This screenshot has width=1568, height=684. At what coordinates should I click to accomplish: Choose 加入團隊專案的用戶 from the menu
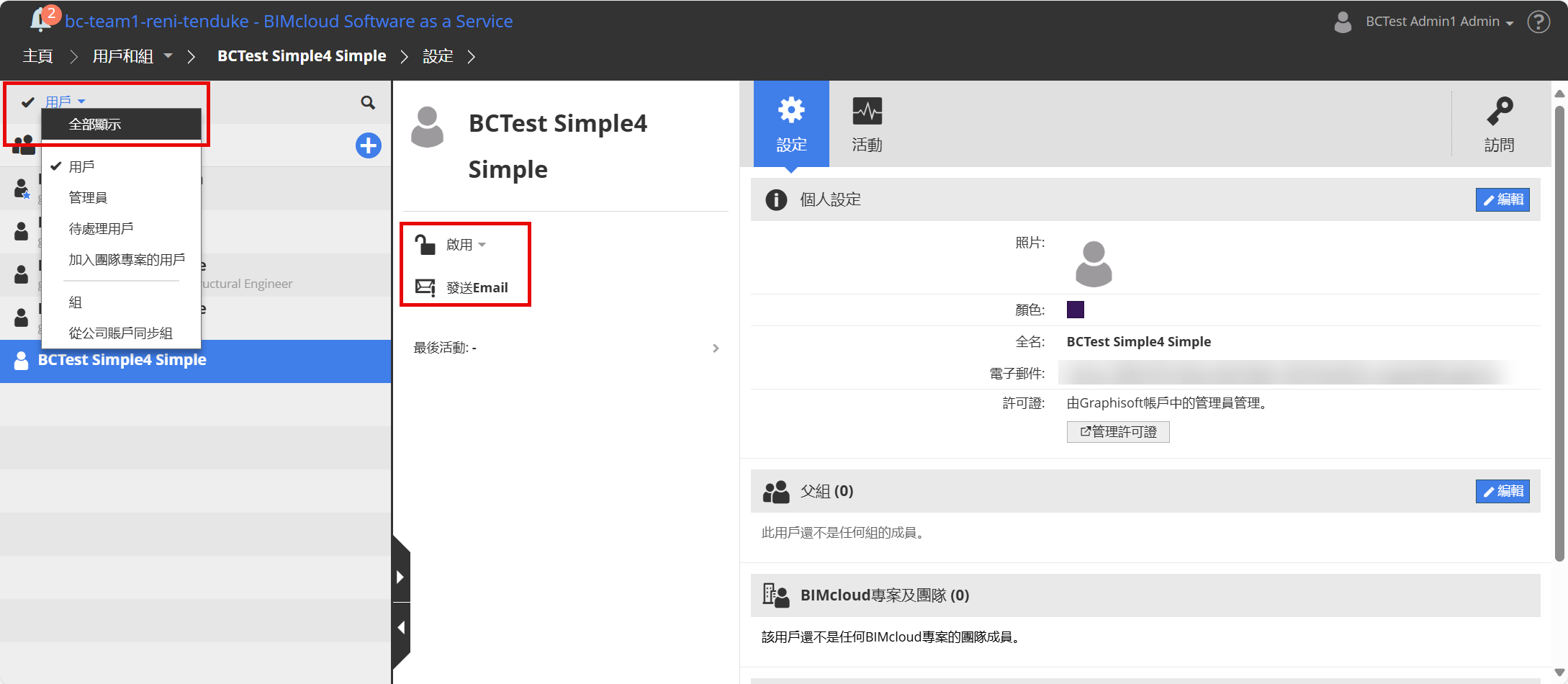tap(121, 260)
